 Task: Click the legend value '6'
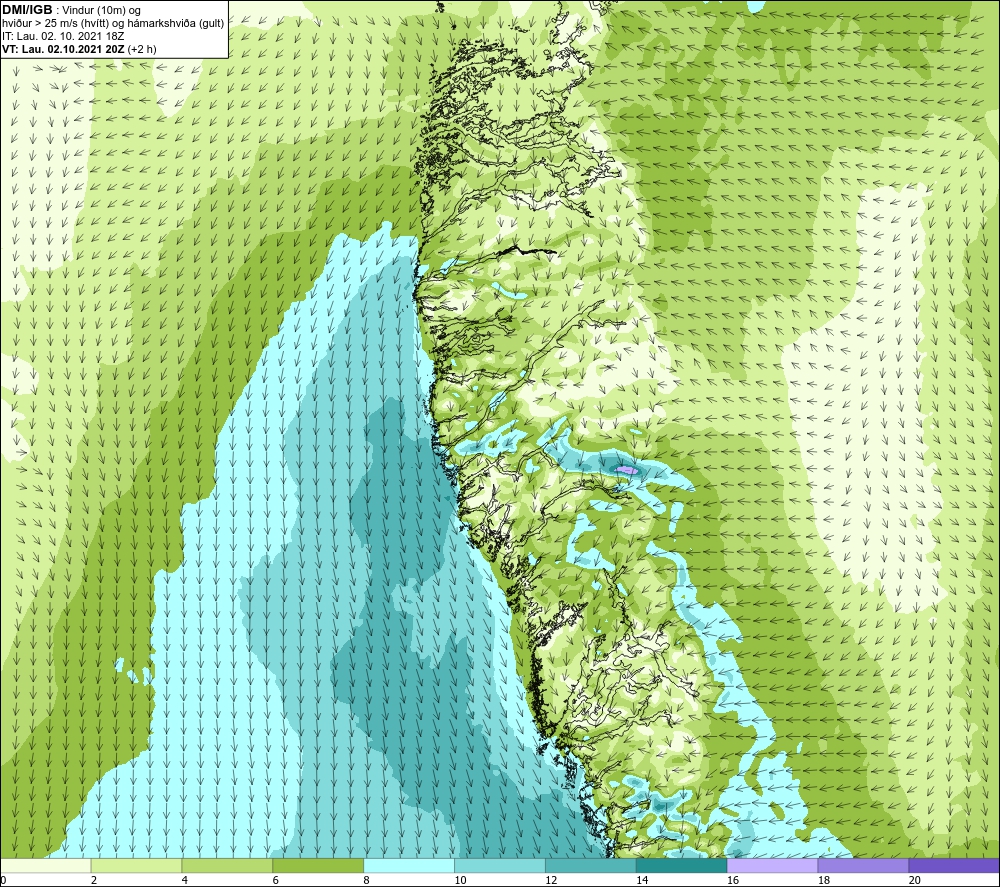276,880
